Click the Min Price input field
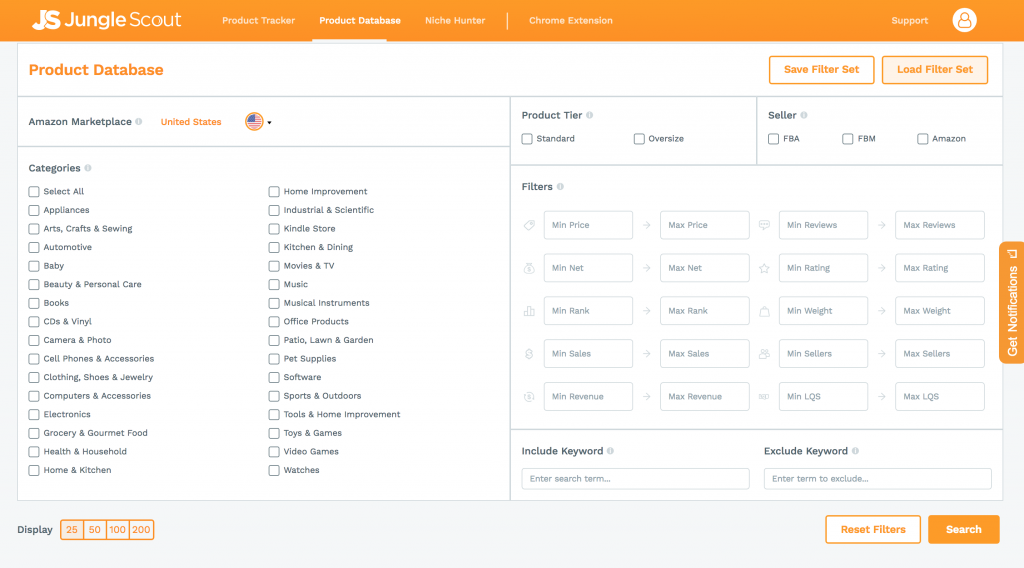 point(588,225)
